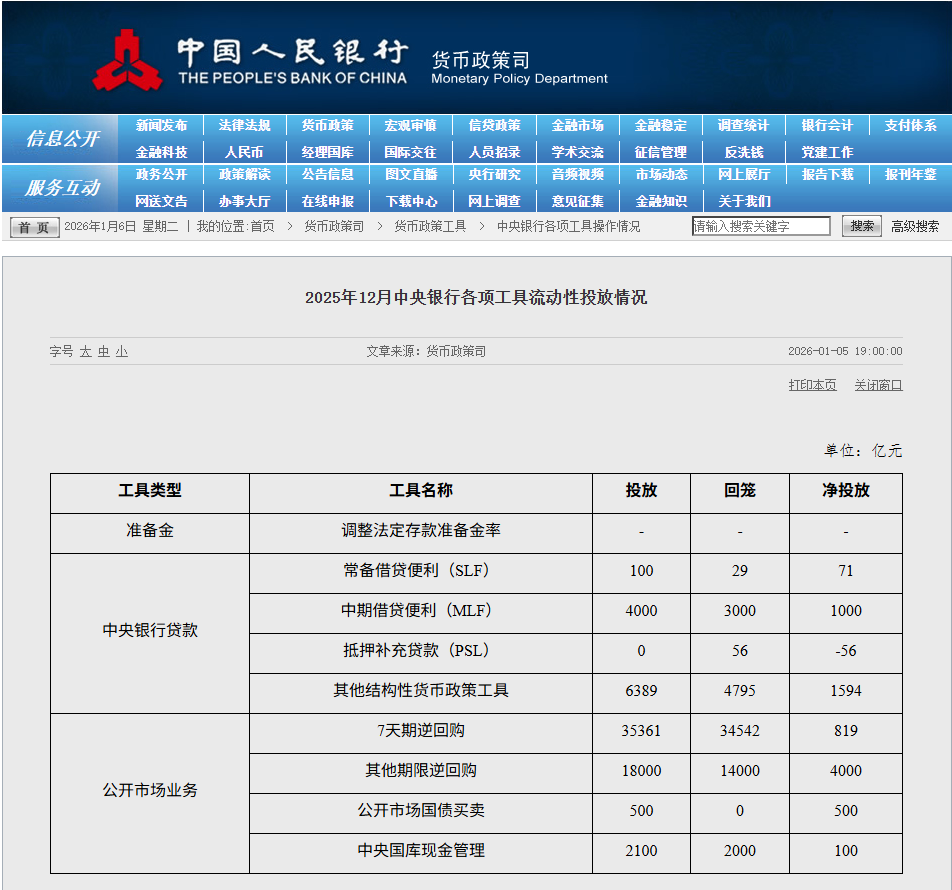
Task: Click 货币政策司 breadcrumb link
Action: (x=334, y=226)
